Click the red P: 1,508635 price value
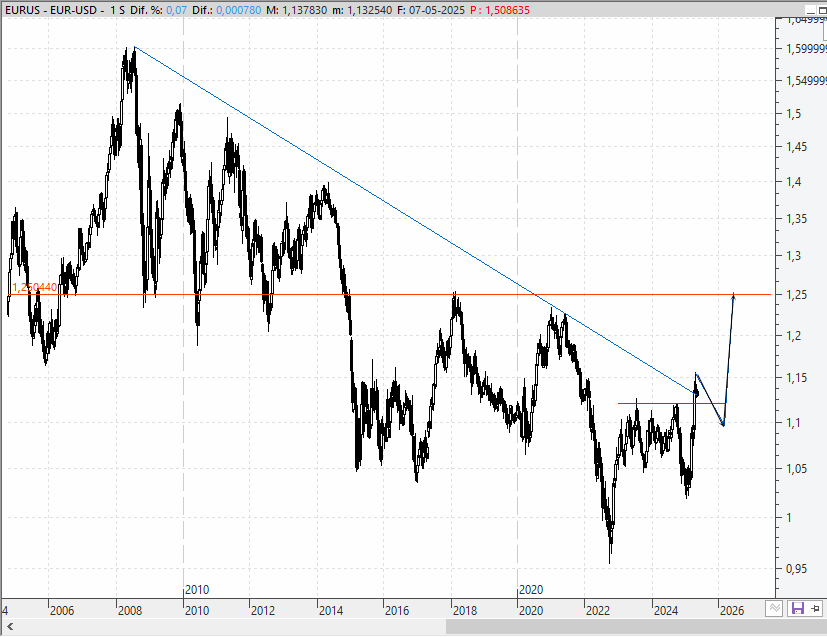 [x=499, y=10]
